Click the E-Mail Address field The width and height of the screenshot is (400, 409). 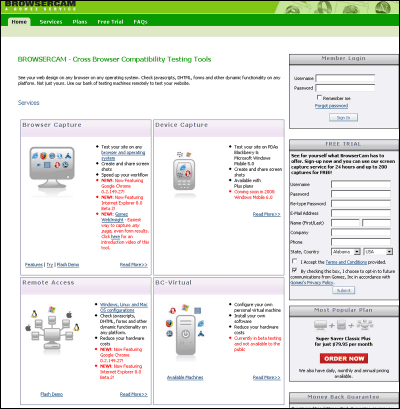click(361, 213)
